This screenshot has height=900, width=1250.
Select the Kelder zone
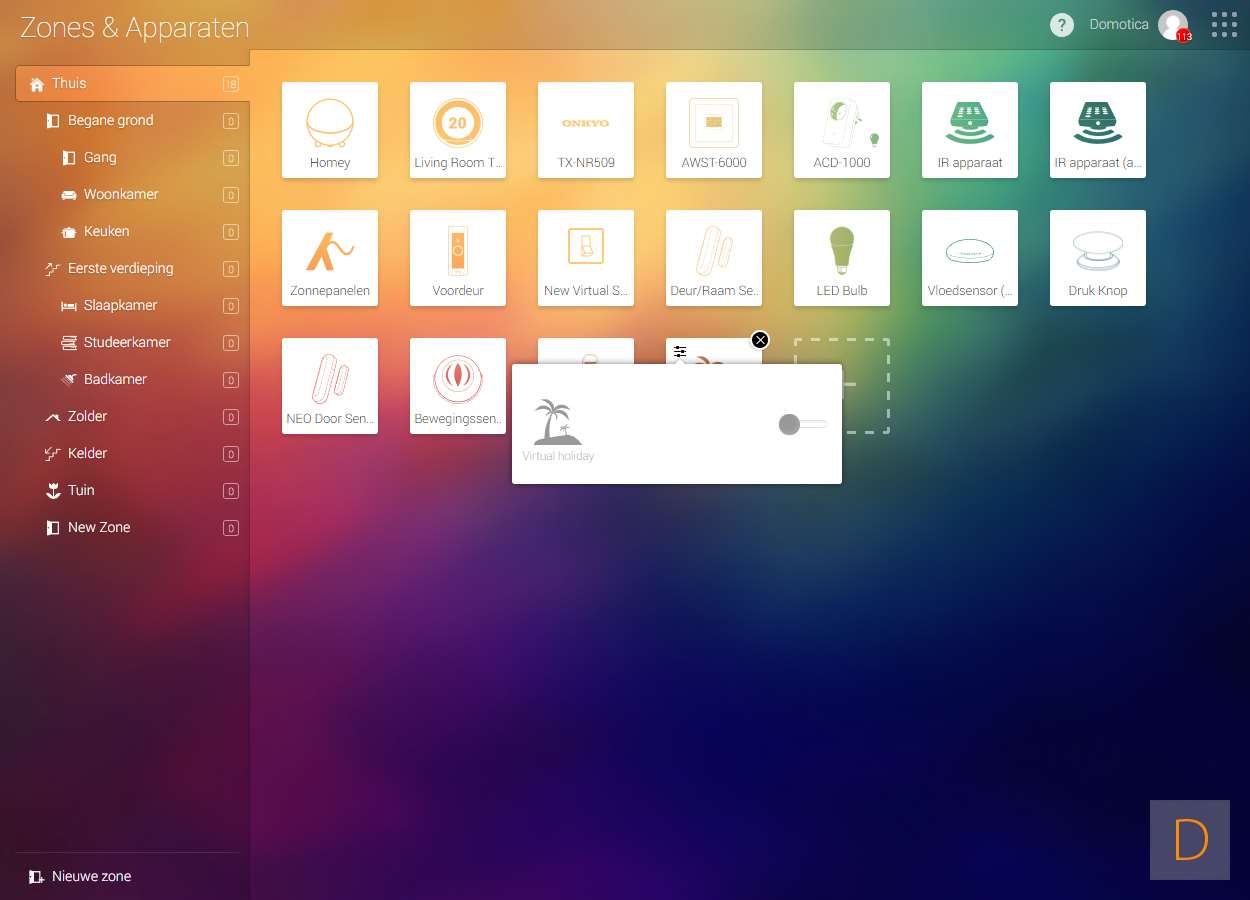(x=132, y=453)
